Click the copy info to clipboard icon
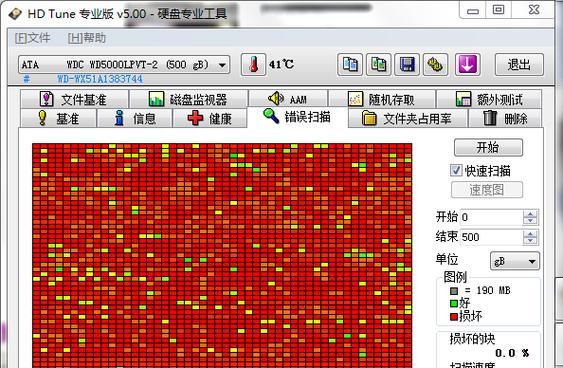563x368 pixels. [x=350, y=65]
